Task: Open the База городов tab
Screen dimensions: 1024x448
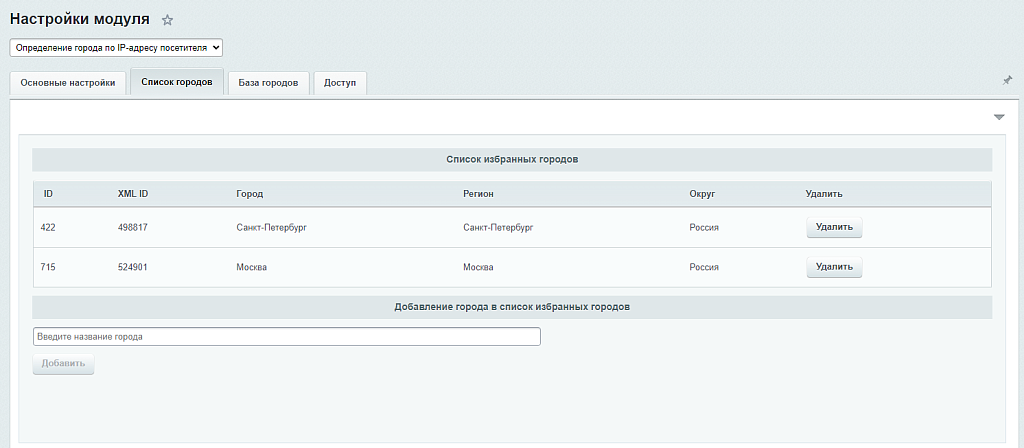Action: tap(267, 83)
